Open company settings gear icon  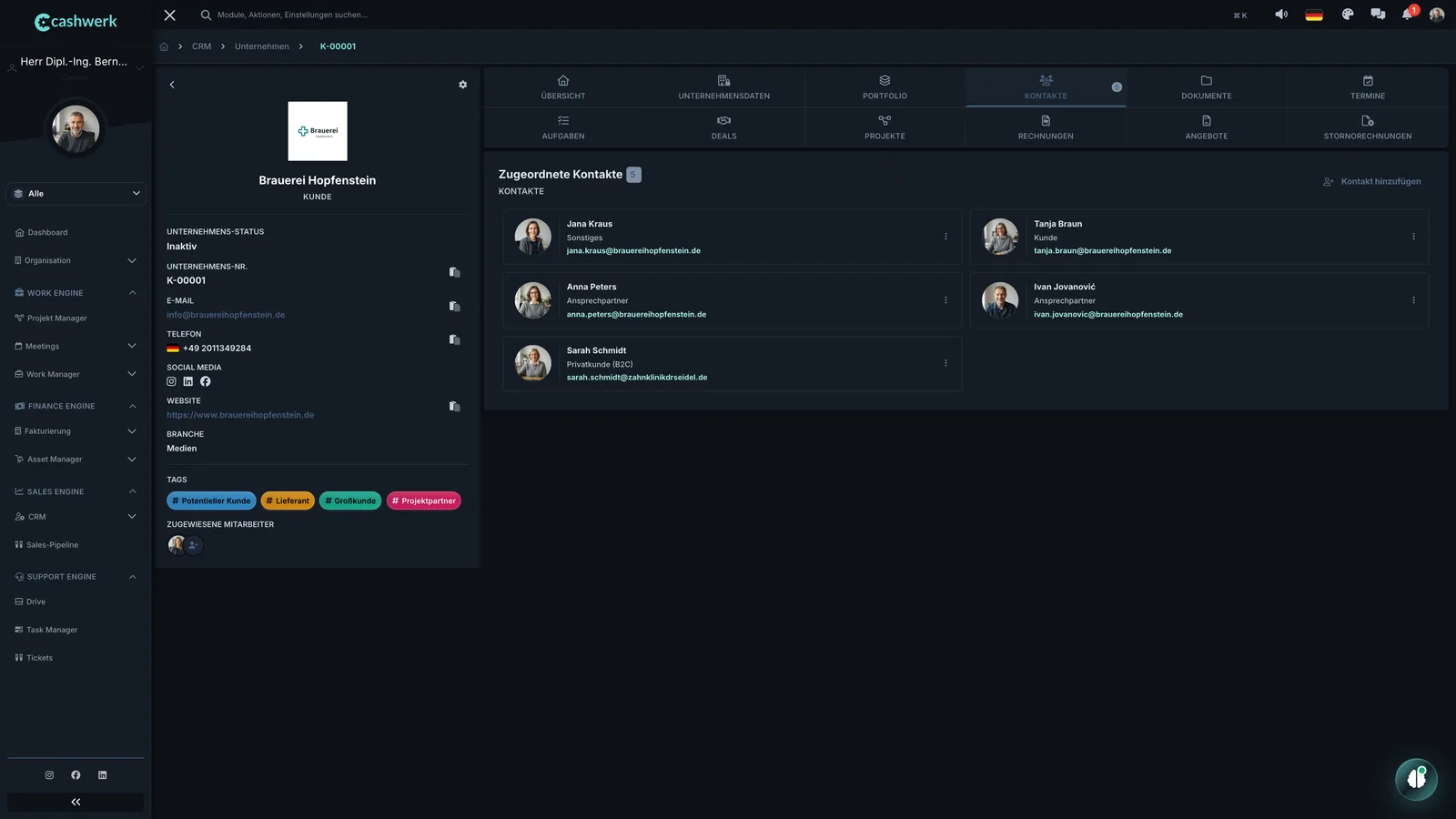pyautogui.click(x=462, y=85)
